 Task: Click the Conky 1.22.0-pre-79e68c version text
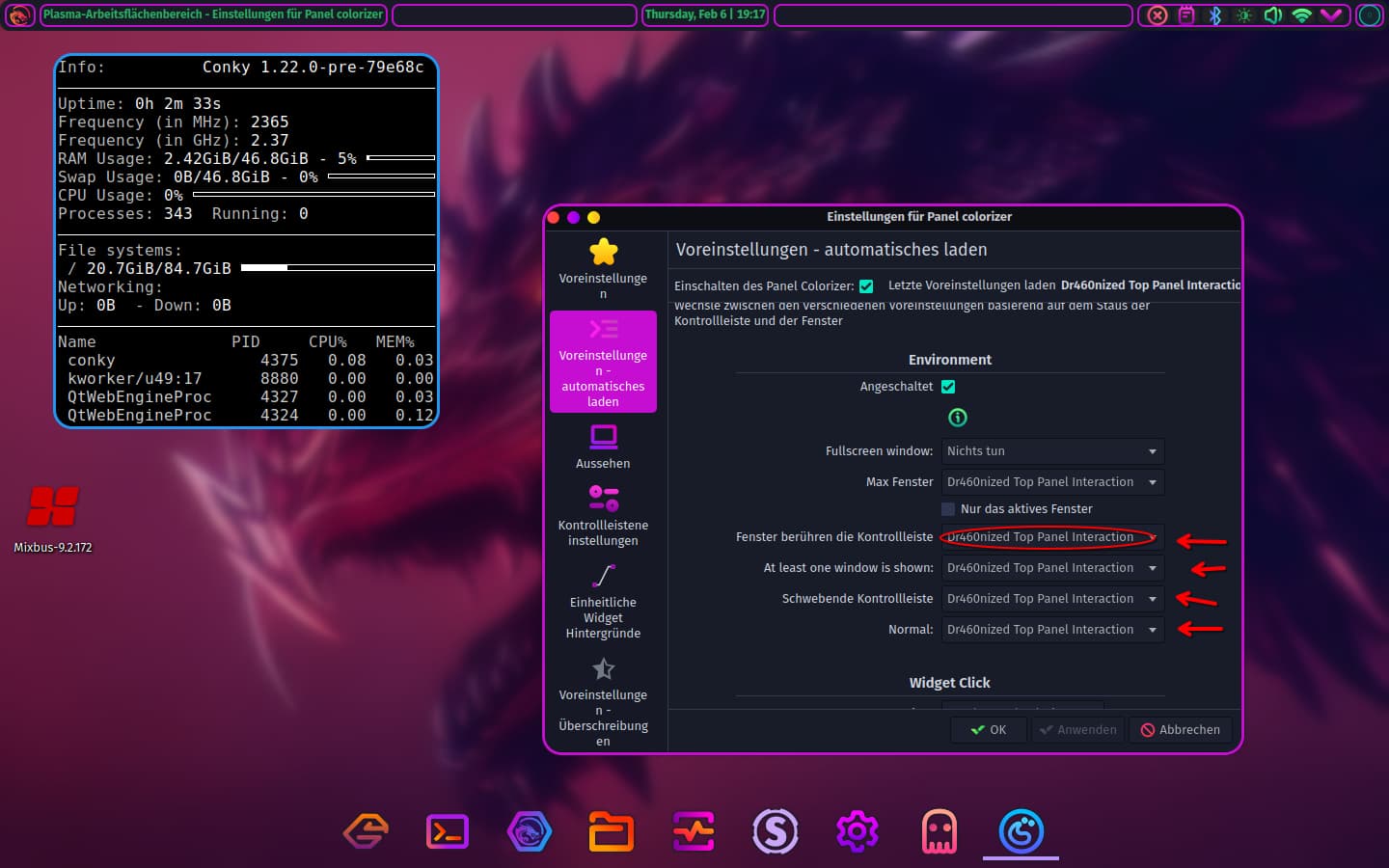tap(313, 68)
